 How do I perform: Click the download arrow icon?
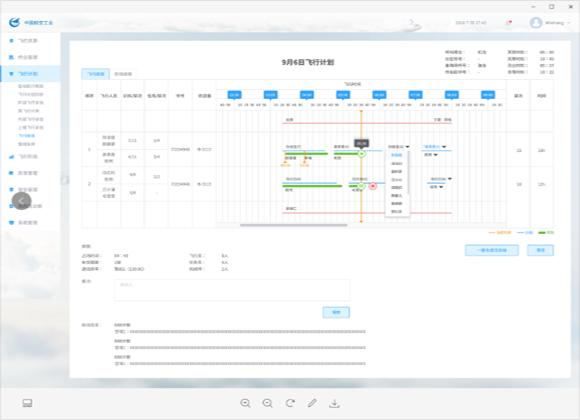(334, 403)
